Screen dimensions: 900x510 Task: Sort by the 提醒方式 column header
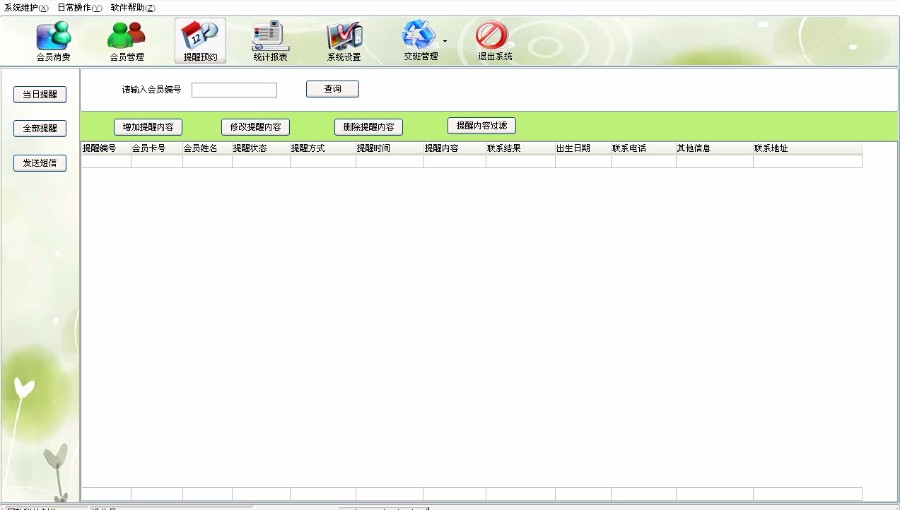[x=323, y=148]
